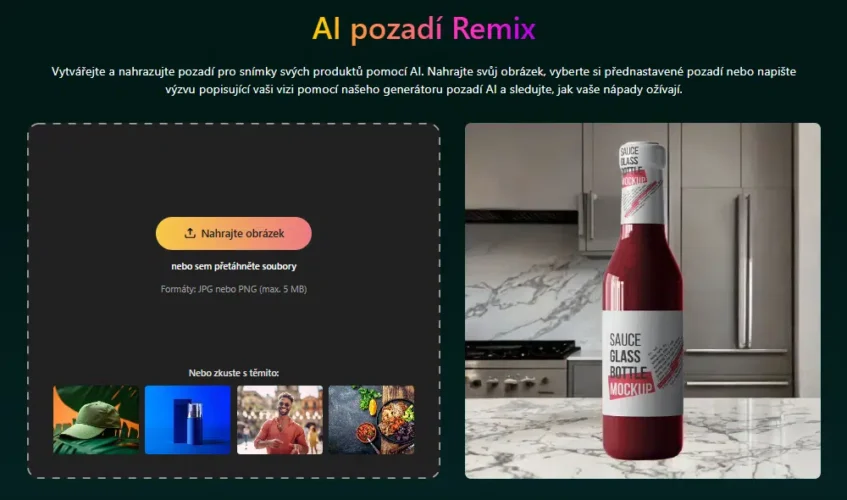
Task: Select the blue bottle sample thumbnail
Action: tap(188, 420)
